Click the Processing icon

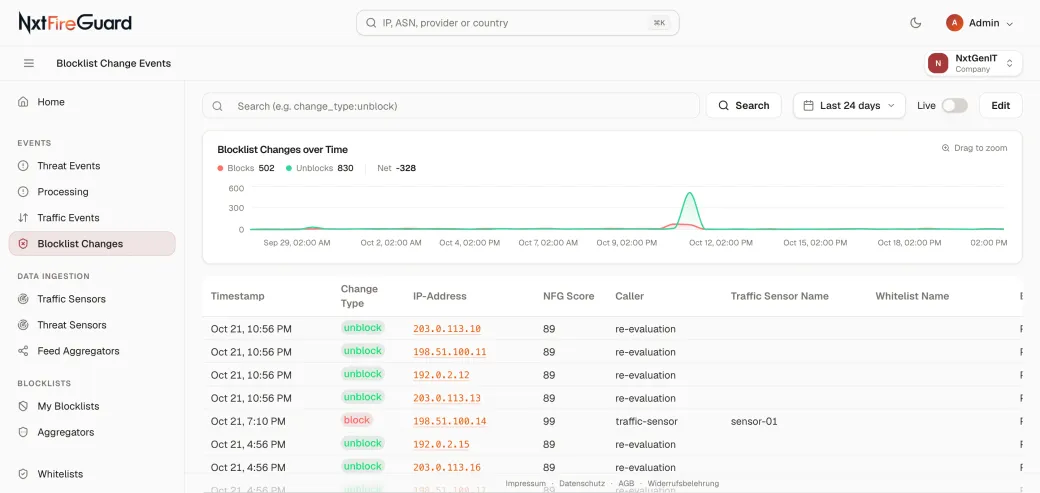23,192
